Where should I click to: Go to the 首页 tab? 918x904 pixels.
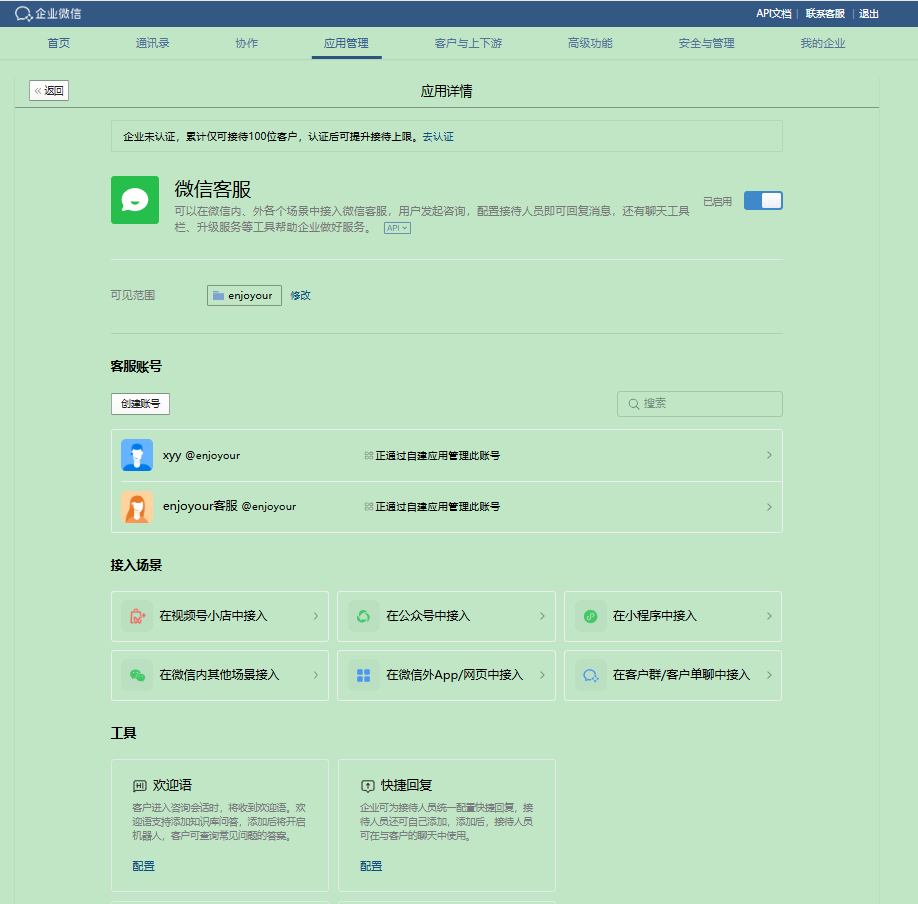click(x=59, y=43)
